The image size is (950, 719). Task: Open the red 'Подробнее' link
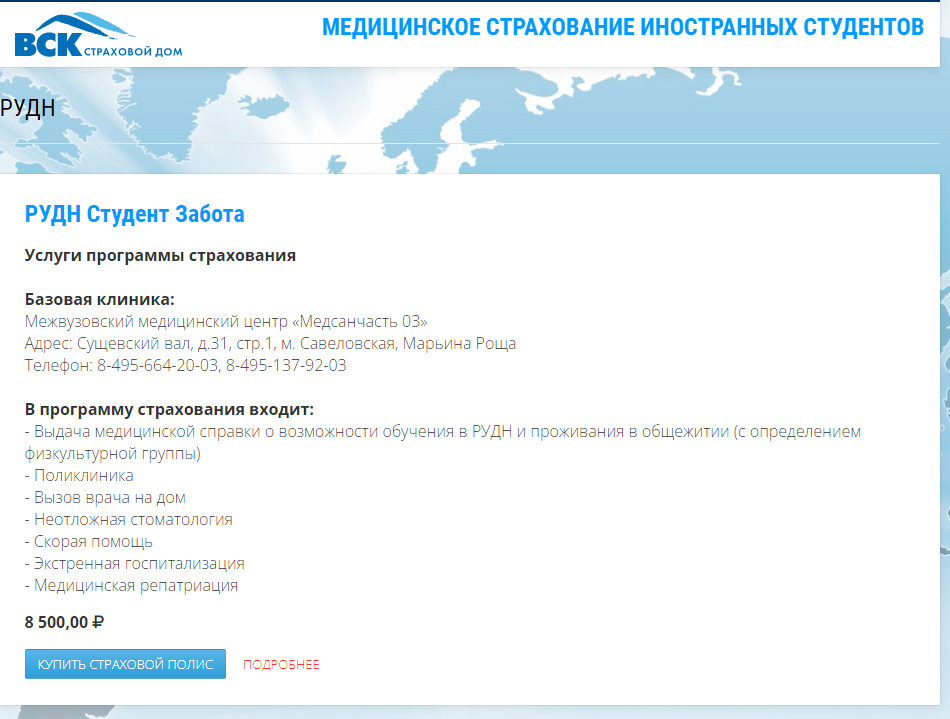click(x=281, y=664)
